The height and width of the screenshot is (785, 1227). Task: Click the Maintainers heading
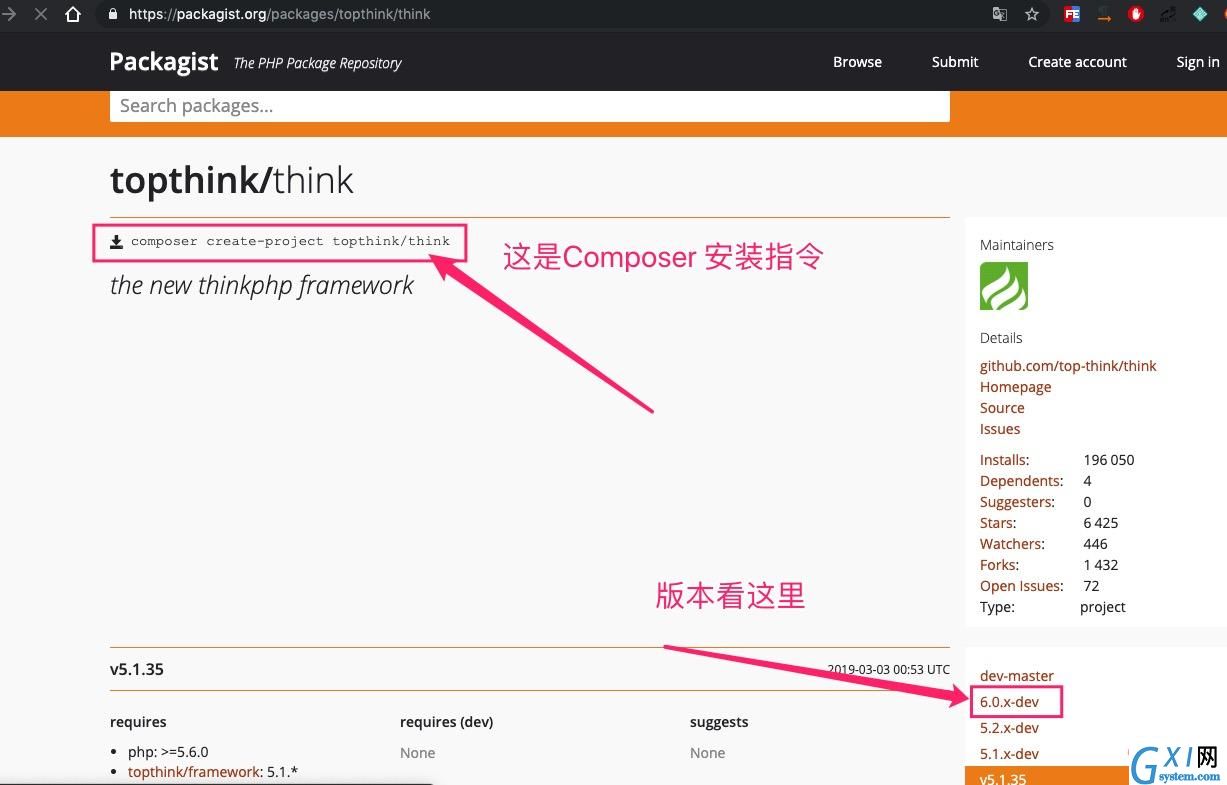tap(1017, 245)
